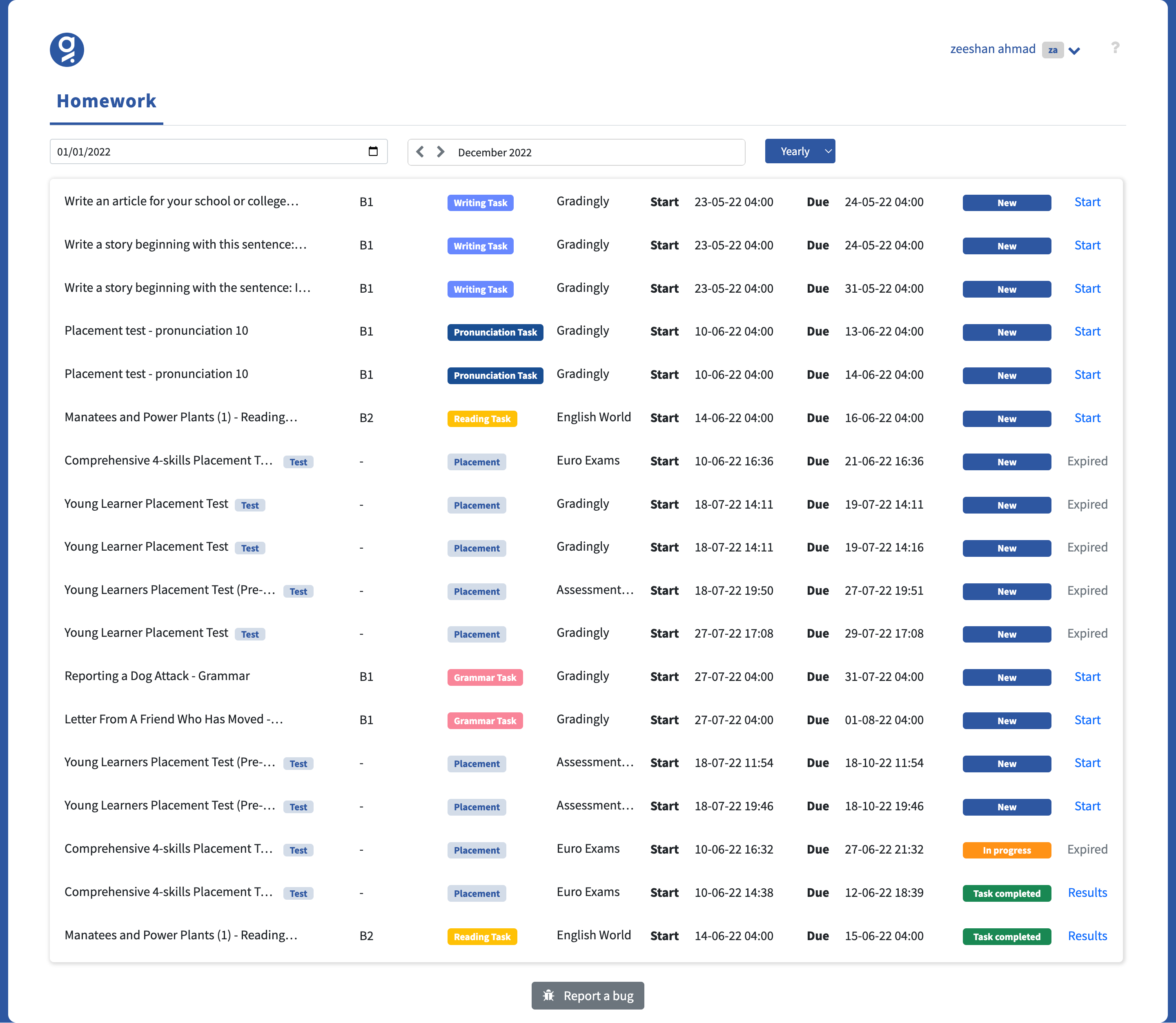The height and width of the screenshot is (1023, 1176).
Task: Click 'Letter From A Friend Who Has Moved' title
Action: (x=174, y=719)
